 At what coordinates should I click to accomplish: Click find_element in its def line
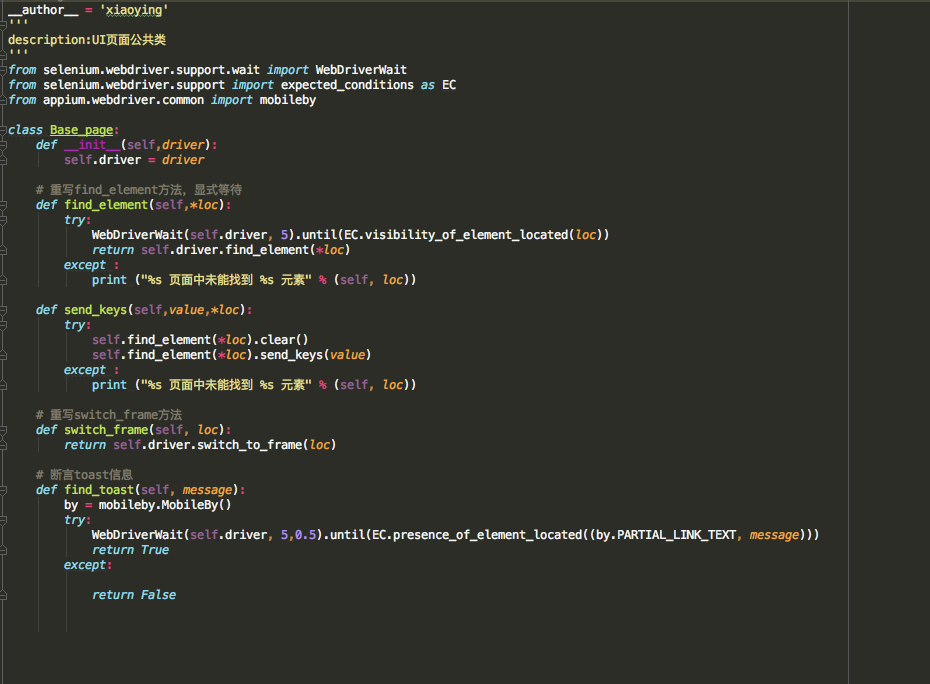pyautogui.click(x=106, y=205)
